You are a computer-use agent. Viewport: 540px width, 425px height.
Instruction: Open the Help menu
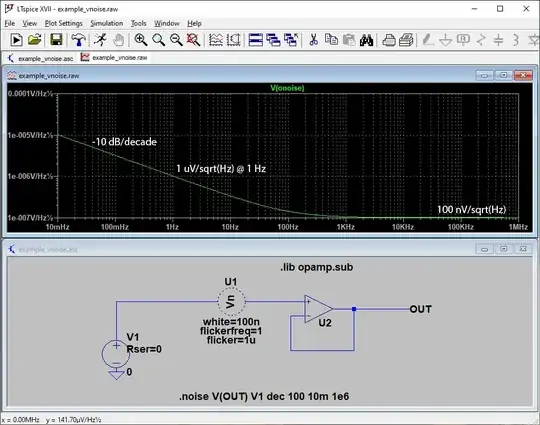(x=194, y=23)
